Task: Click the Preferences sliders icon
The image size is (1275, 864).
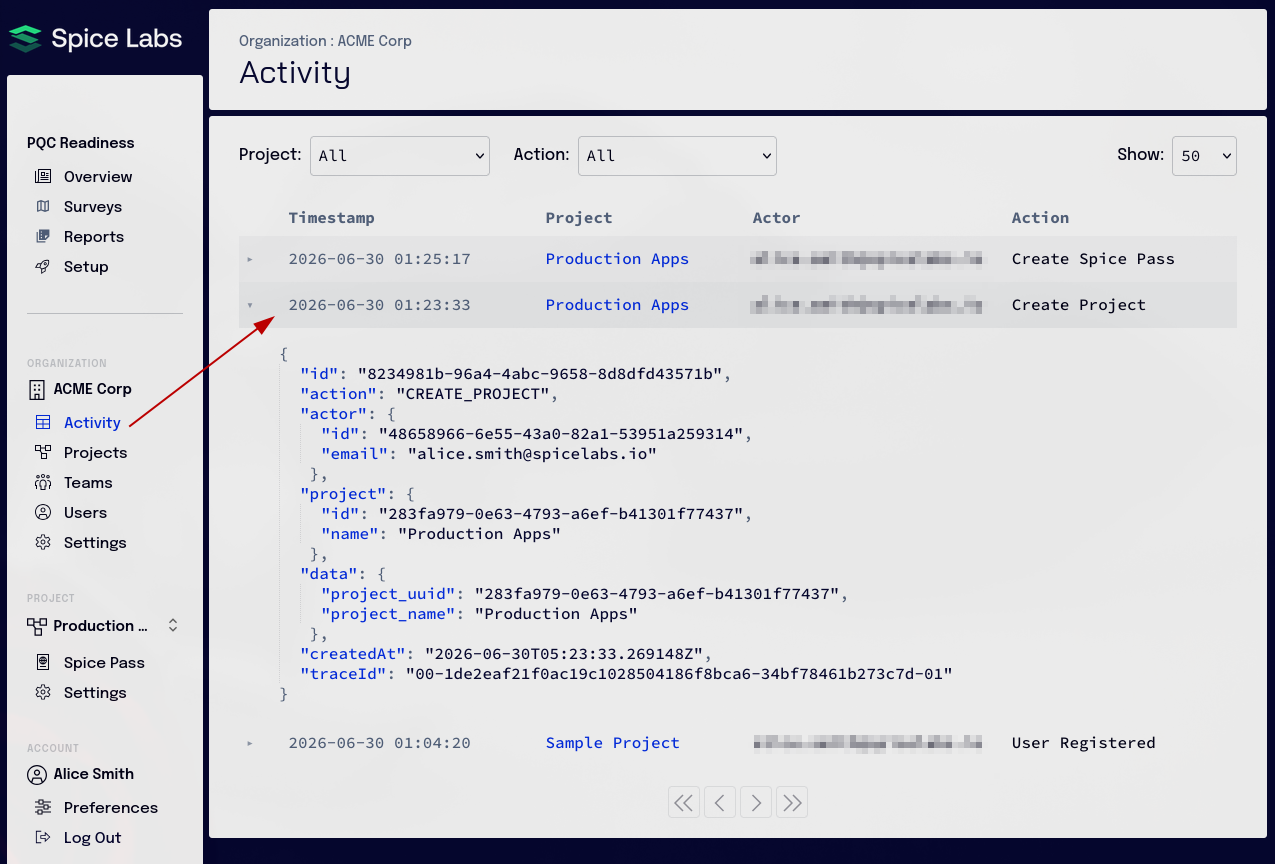Action: [x=43, y=808]
